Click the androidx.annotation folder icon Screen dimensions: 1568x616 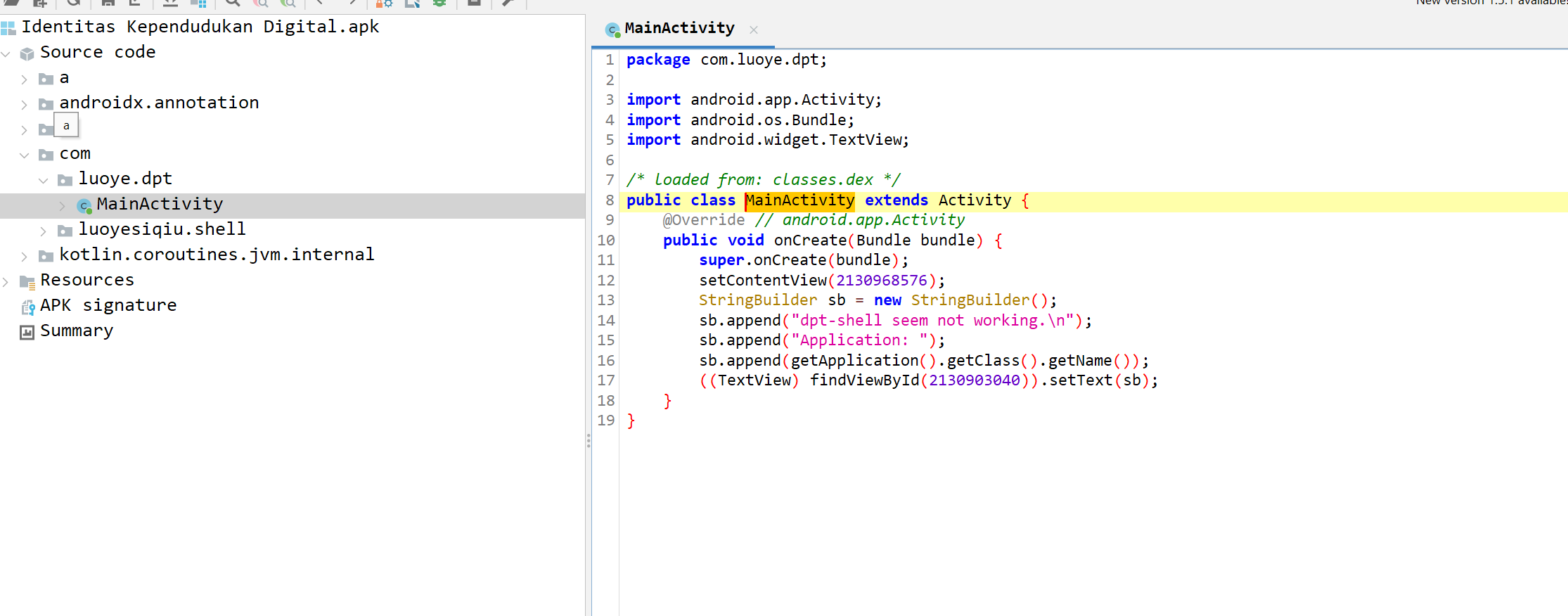point(46,104)
